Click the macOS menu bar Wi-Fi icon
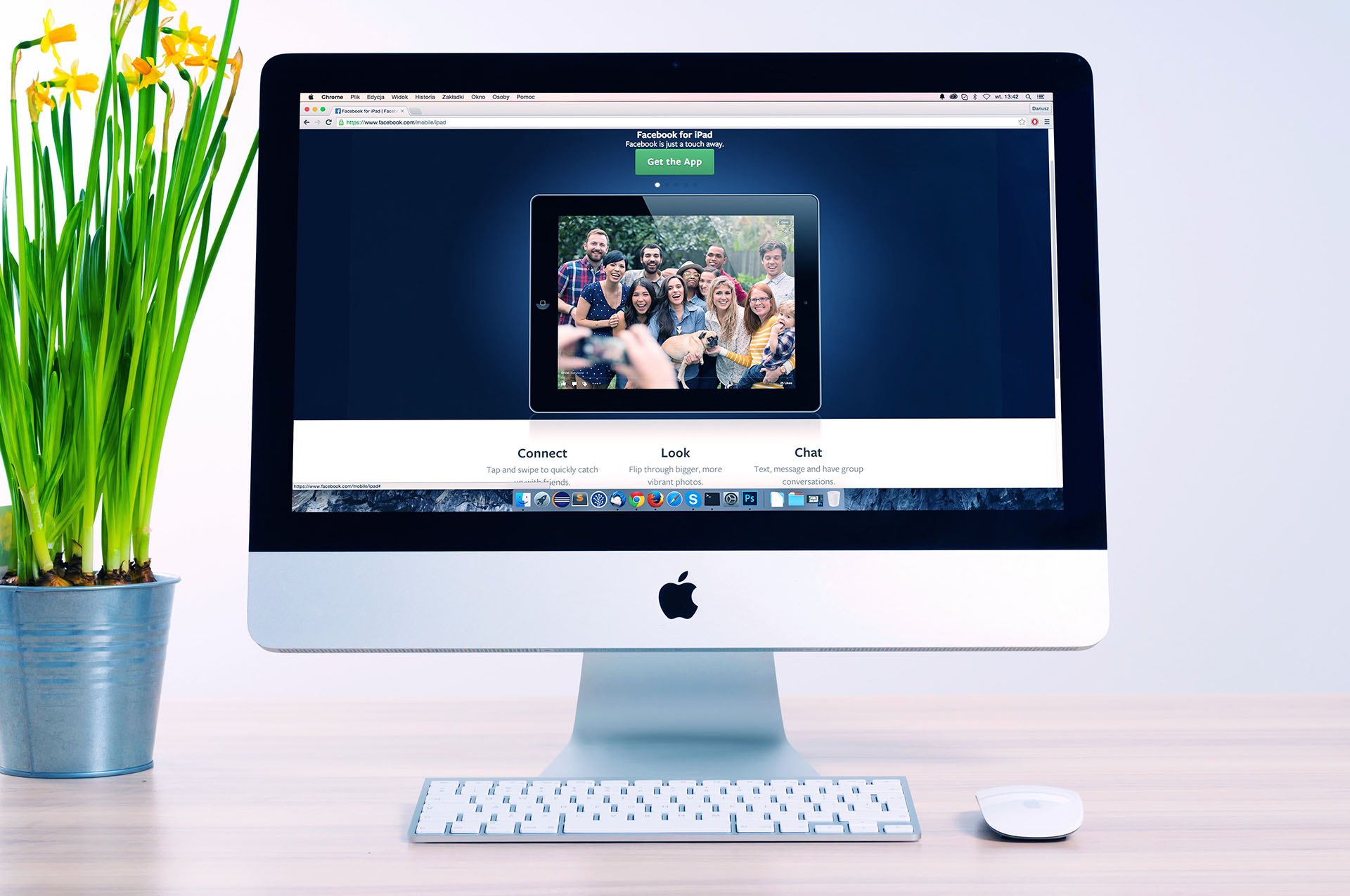Viewport: 1350px width, 896px height. [x=991, y=95]
